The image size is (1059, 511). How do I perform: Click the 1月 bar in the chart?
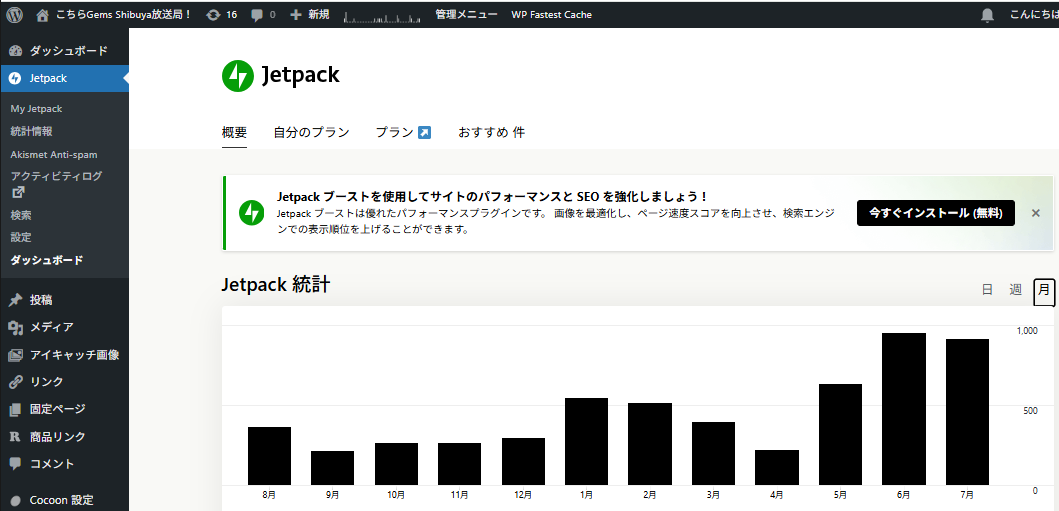click(x=586, y=441)
